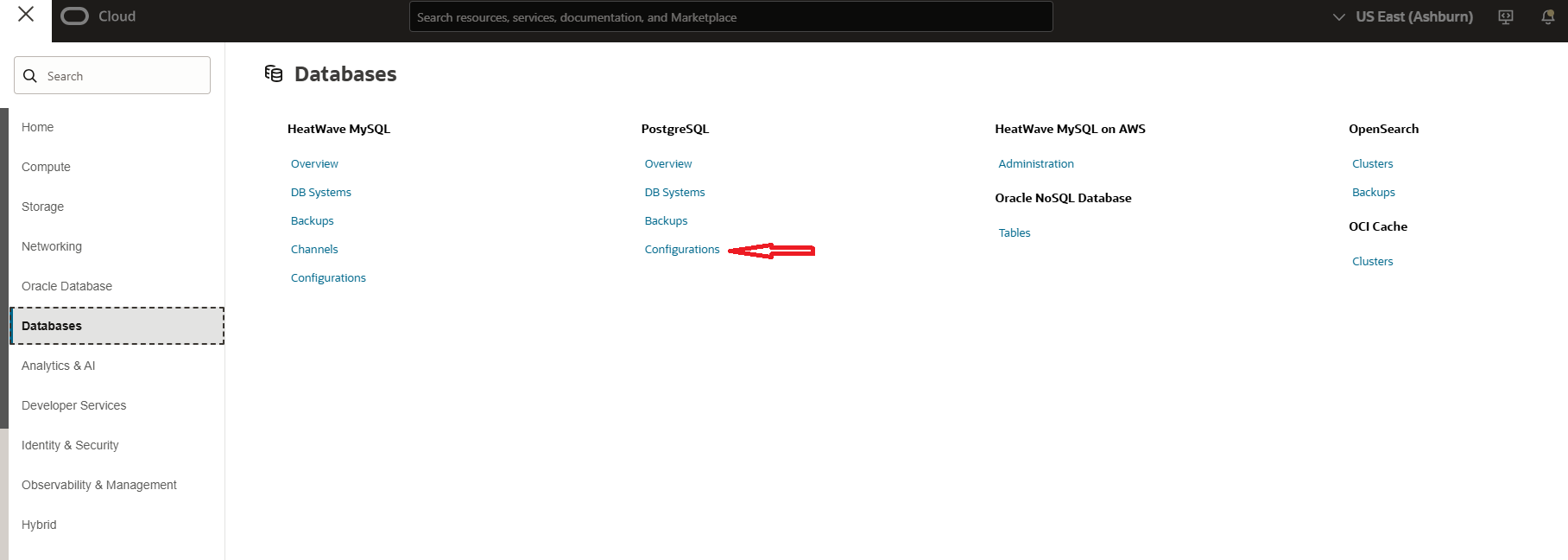
Task: Select Hybrid in the navigation menu
Action: [39, 525]
